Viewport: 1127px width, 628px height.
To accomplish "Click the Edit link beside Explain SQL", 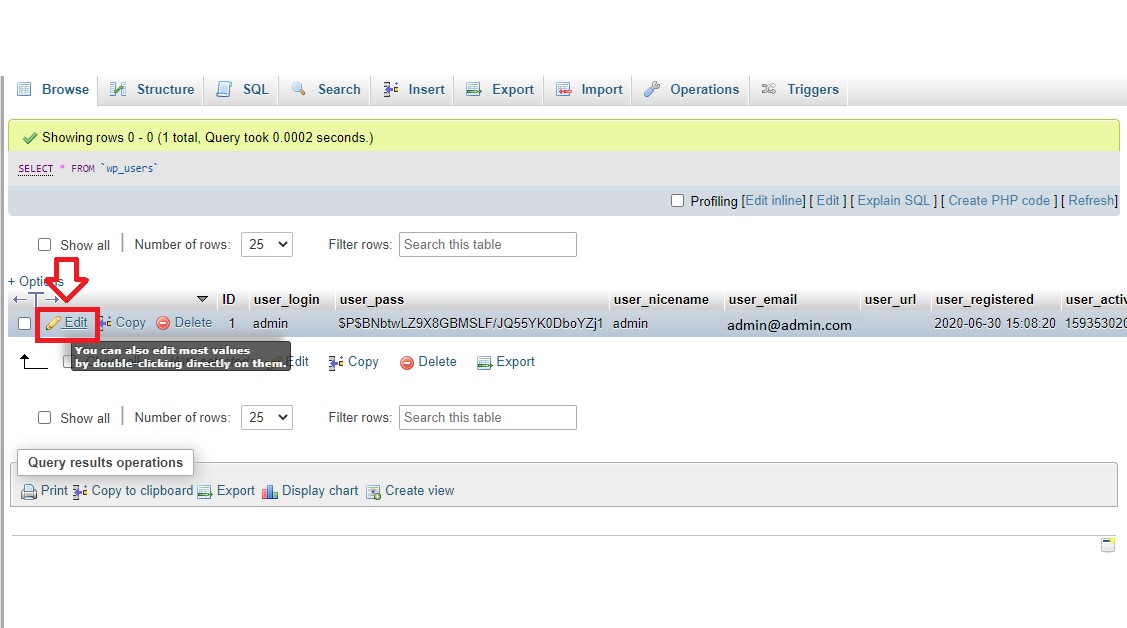I will pyautogui.click(x=828, y=200).
